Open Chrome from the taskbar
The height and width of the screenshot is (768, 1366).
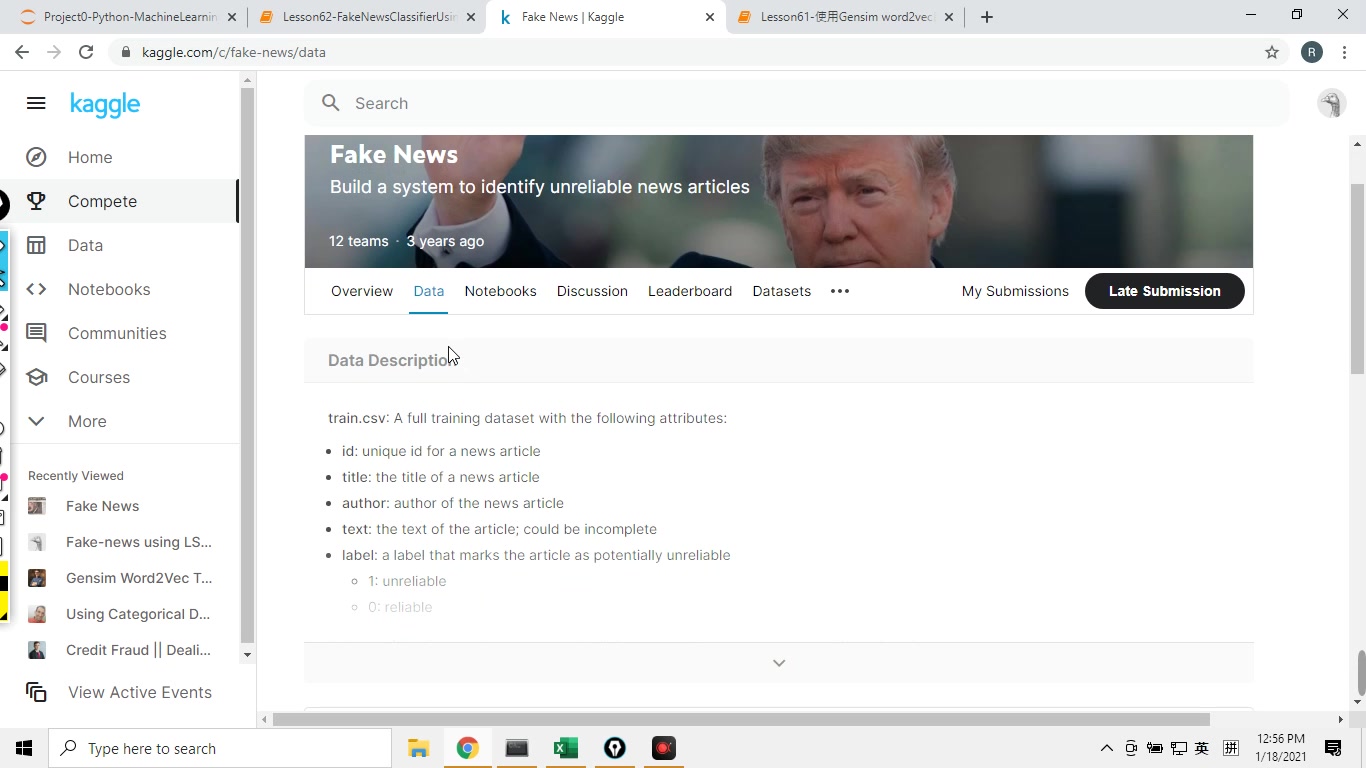coord(467,748)
